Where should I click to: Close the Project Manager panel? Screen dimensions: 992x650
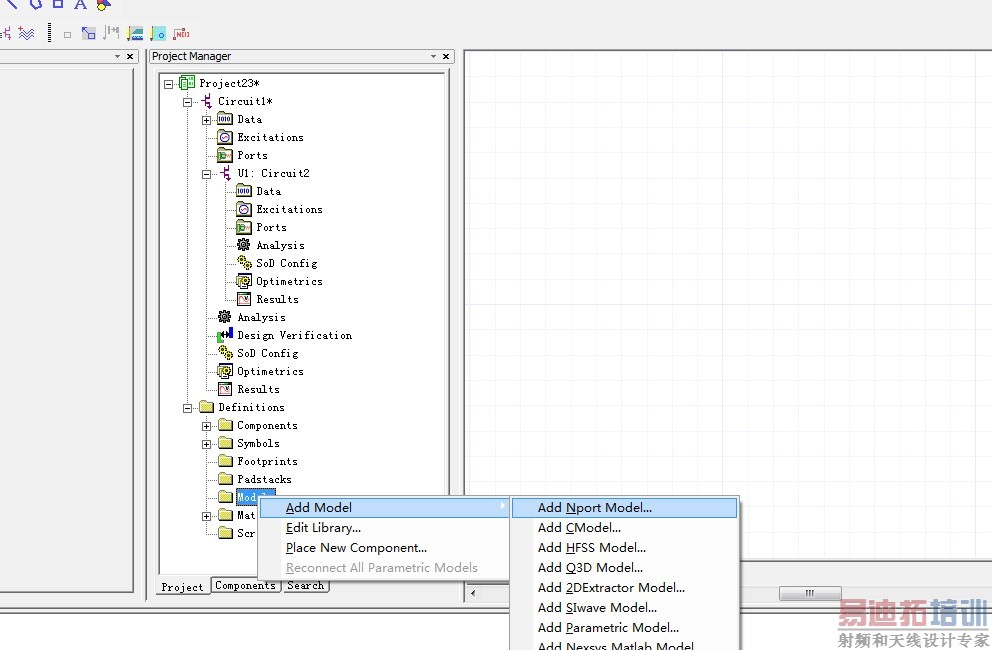point(446,56)
